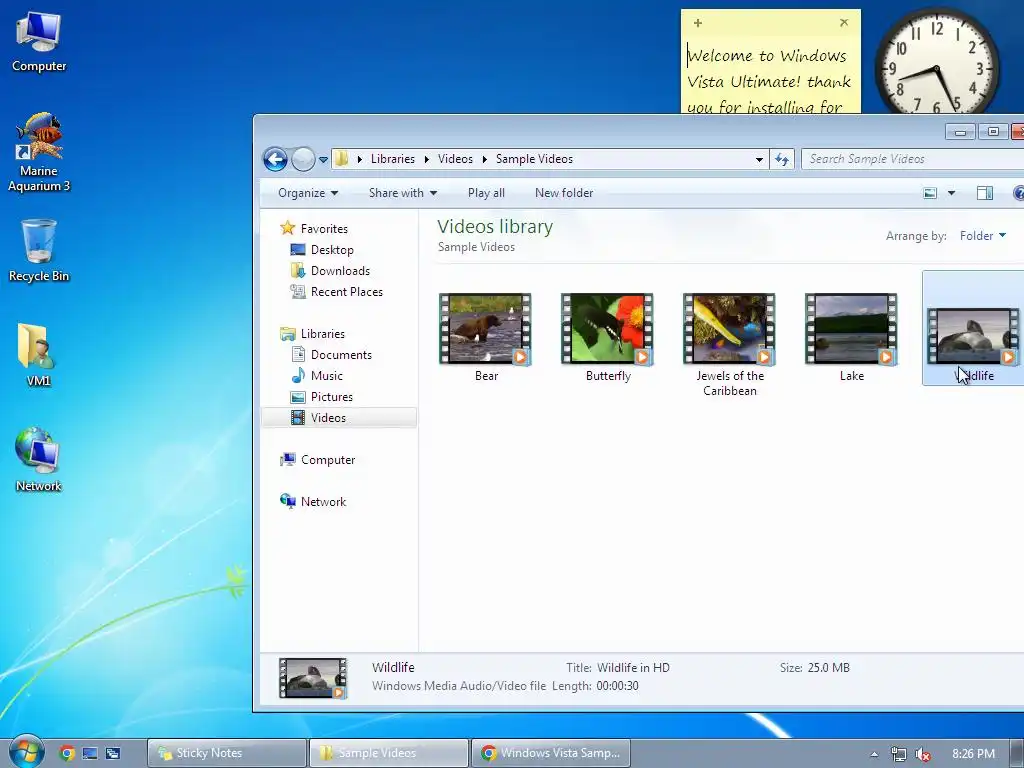Click the 8:26 PM taskbar clock
The width and height of the screenshot is (1024, 768).
[x=973, y=754]
